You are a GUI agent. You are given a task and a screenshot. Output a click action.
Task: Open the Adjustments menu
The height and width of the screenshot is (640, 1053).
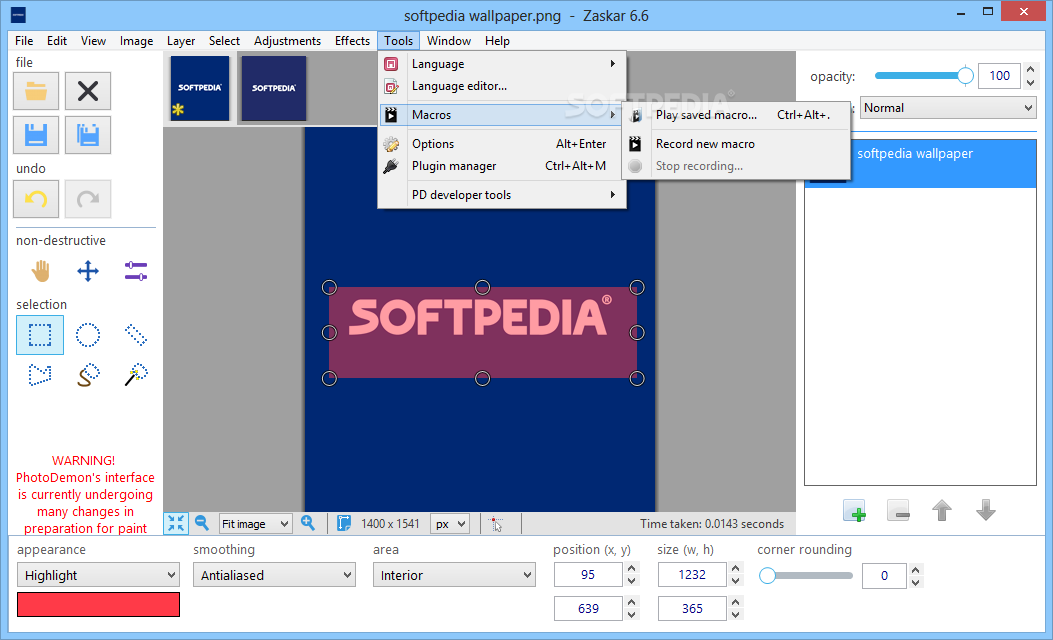tap(287, 41)
